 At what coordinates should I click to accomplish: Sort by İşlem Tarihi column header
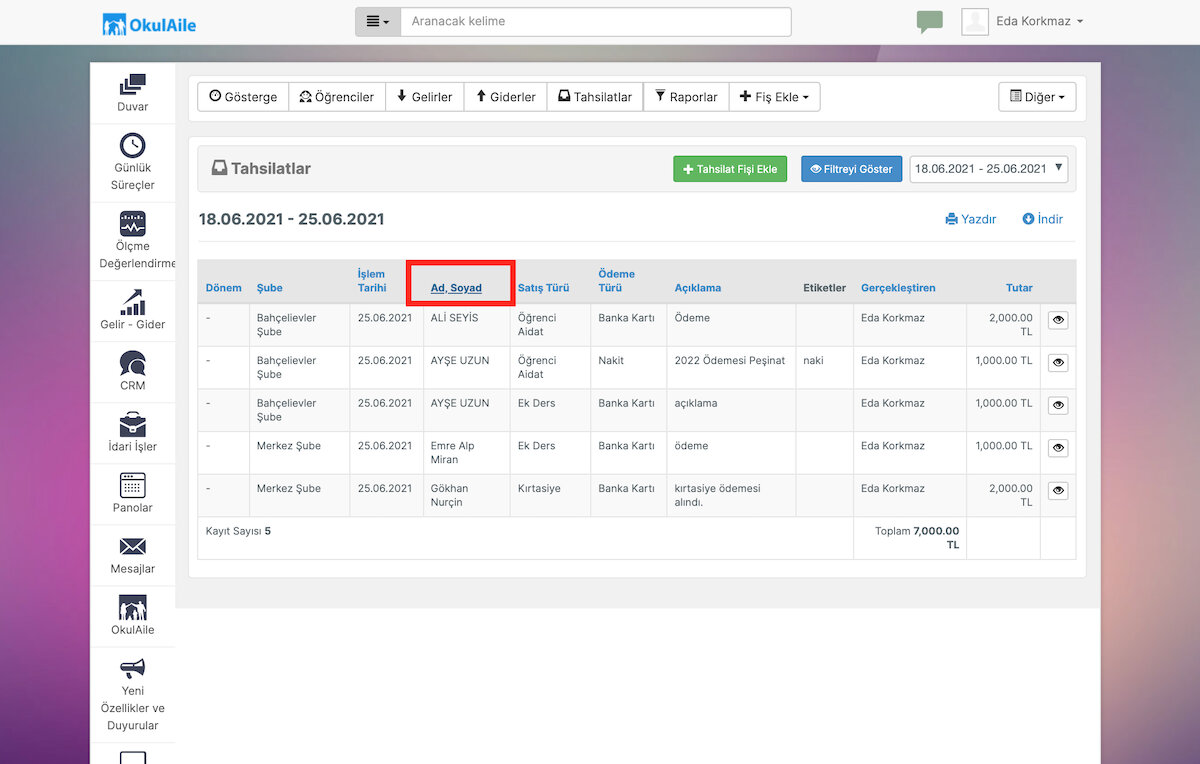(x=372, y=281)
